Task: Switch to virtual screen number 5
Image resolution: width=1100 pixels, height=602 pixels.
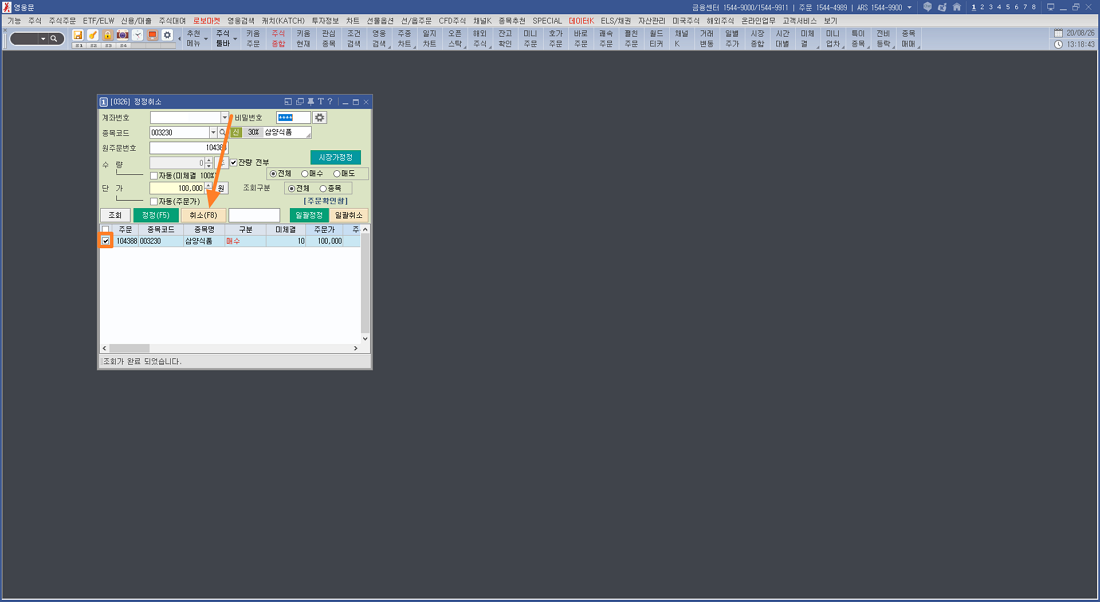Action: [x=1007, y=7]
